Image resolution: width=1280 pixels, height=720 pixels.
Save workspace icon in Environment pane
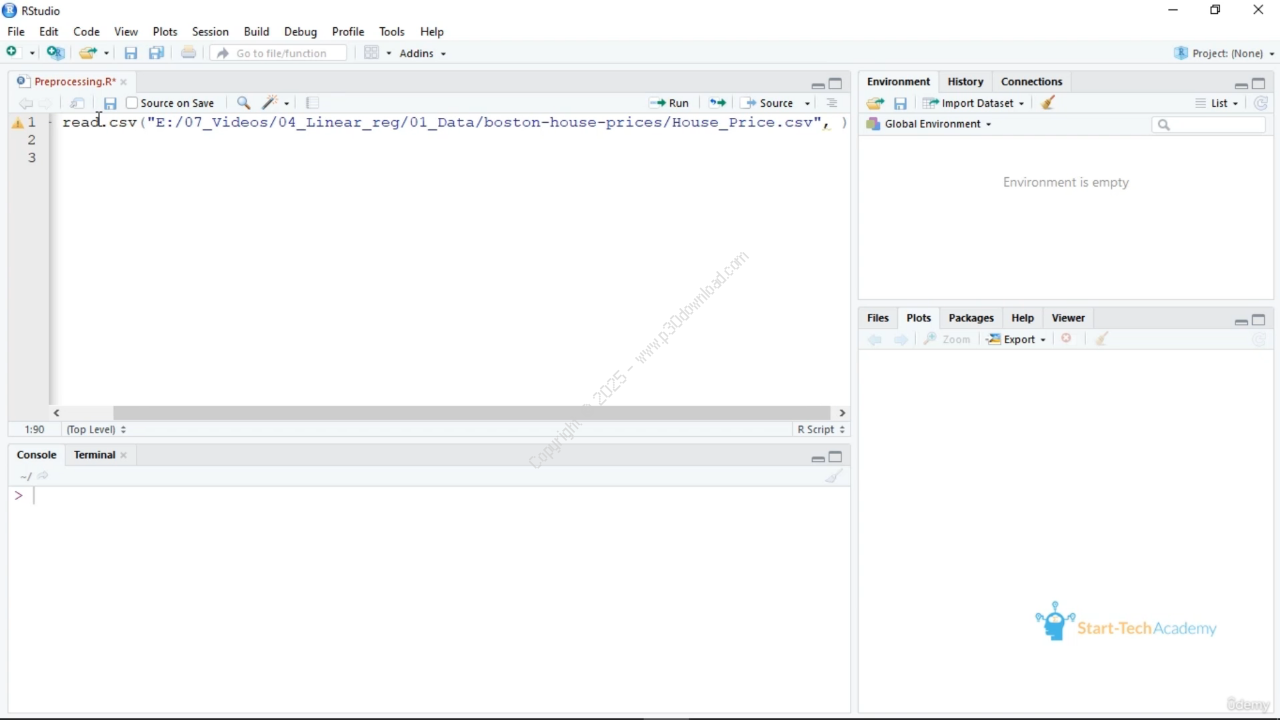pyautogui.click(x=901, y=103)
